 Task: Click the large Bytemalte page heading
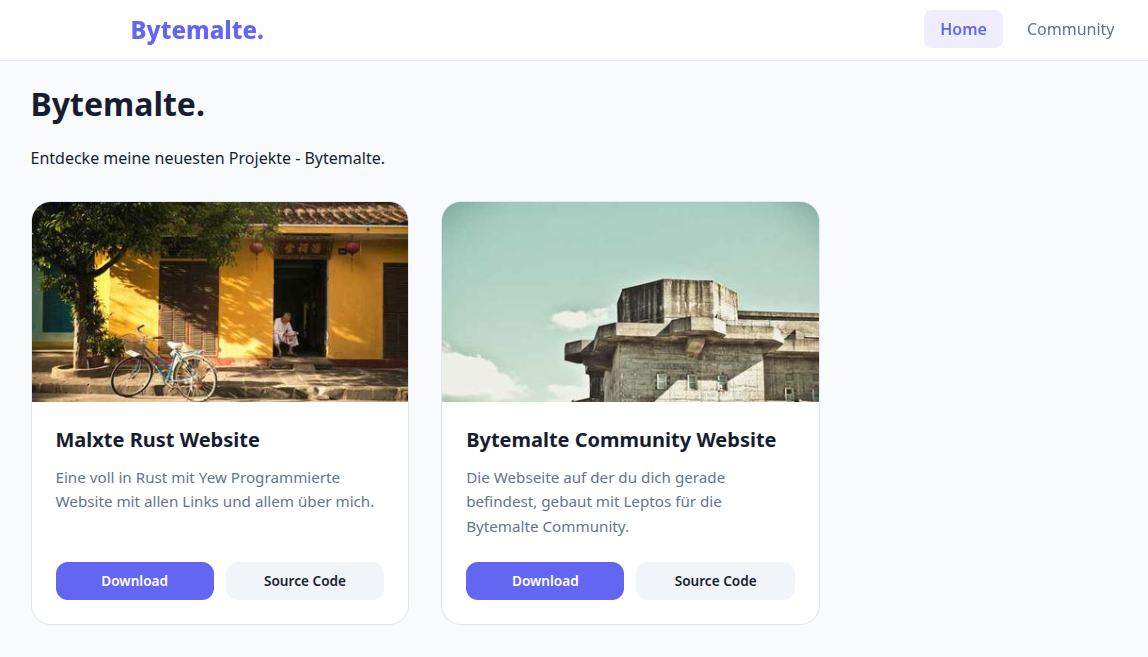117,104
